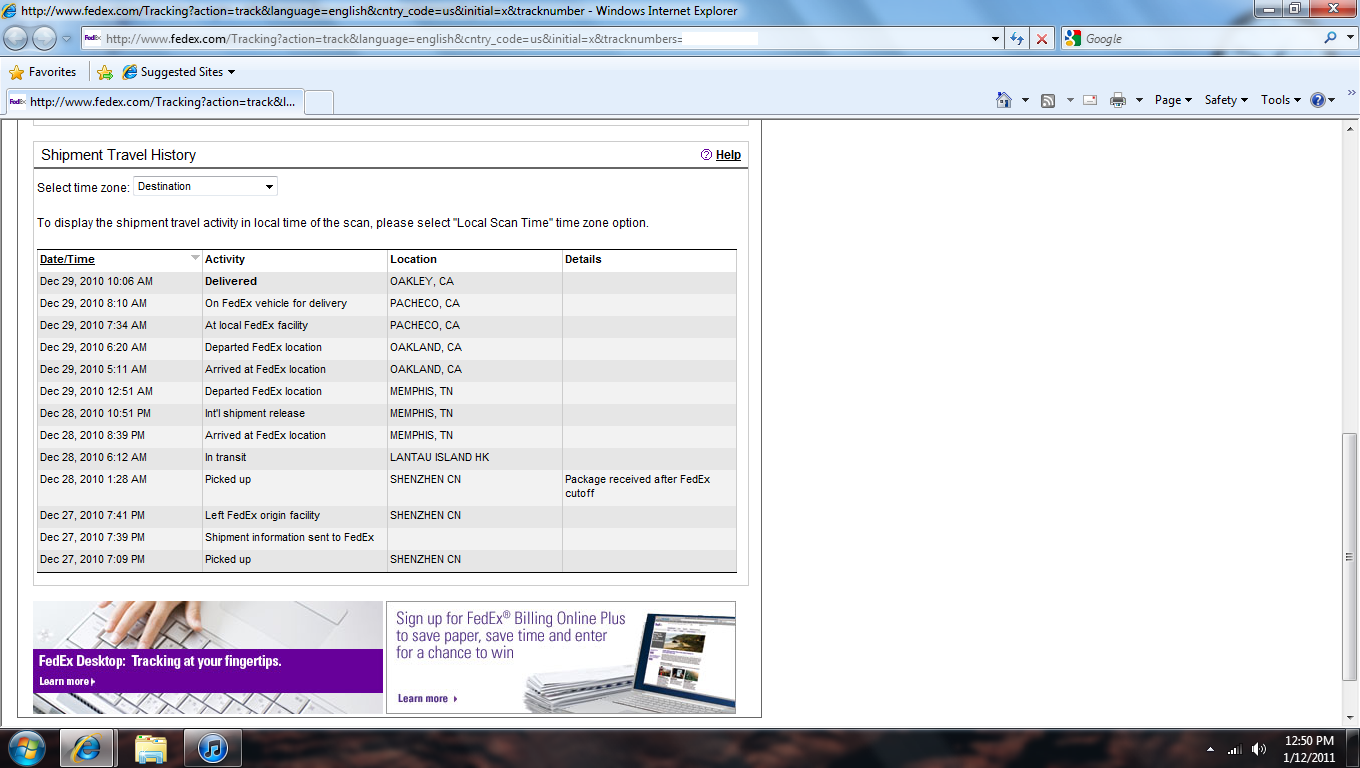1360x768 pixels.
Task: Stop loading with the red X icon
Action: 1042,38
